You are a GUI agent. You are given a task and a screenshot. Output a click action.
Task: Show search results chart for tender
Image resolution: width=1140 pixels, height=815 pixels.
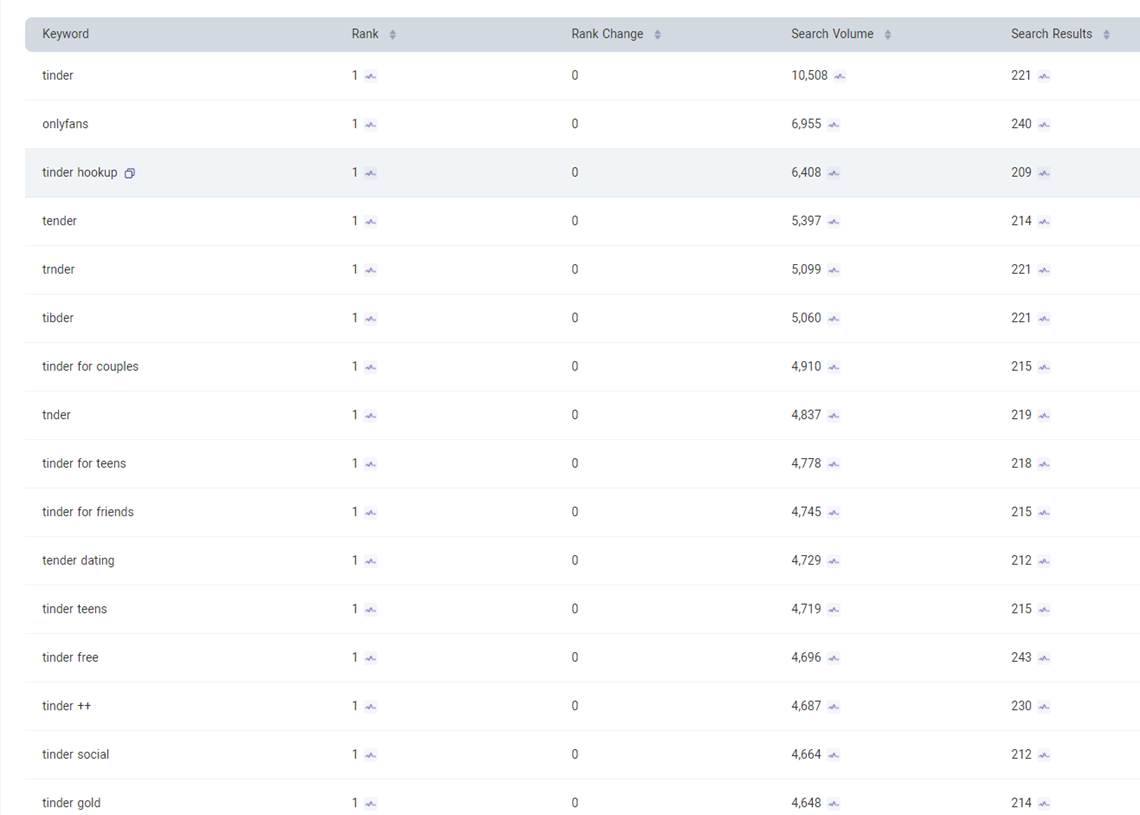pyautogui.click(x=1044, y=222)
